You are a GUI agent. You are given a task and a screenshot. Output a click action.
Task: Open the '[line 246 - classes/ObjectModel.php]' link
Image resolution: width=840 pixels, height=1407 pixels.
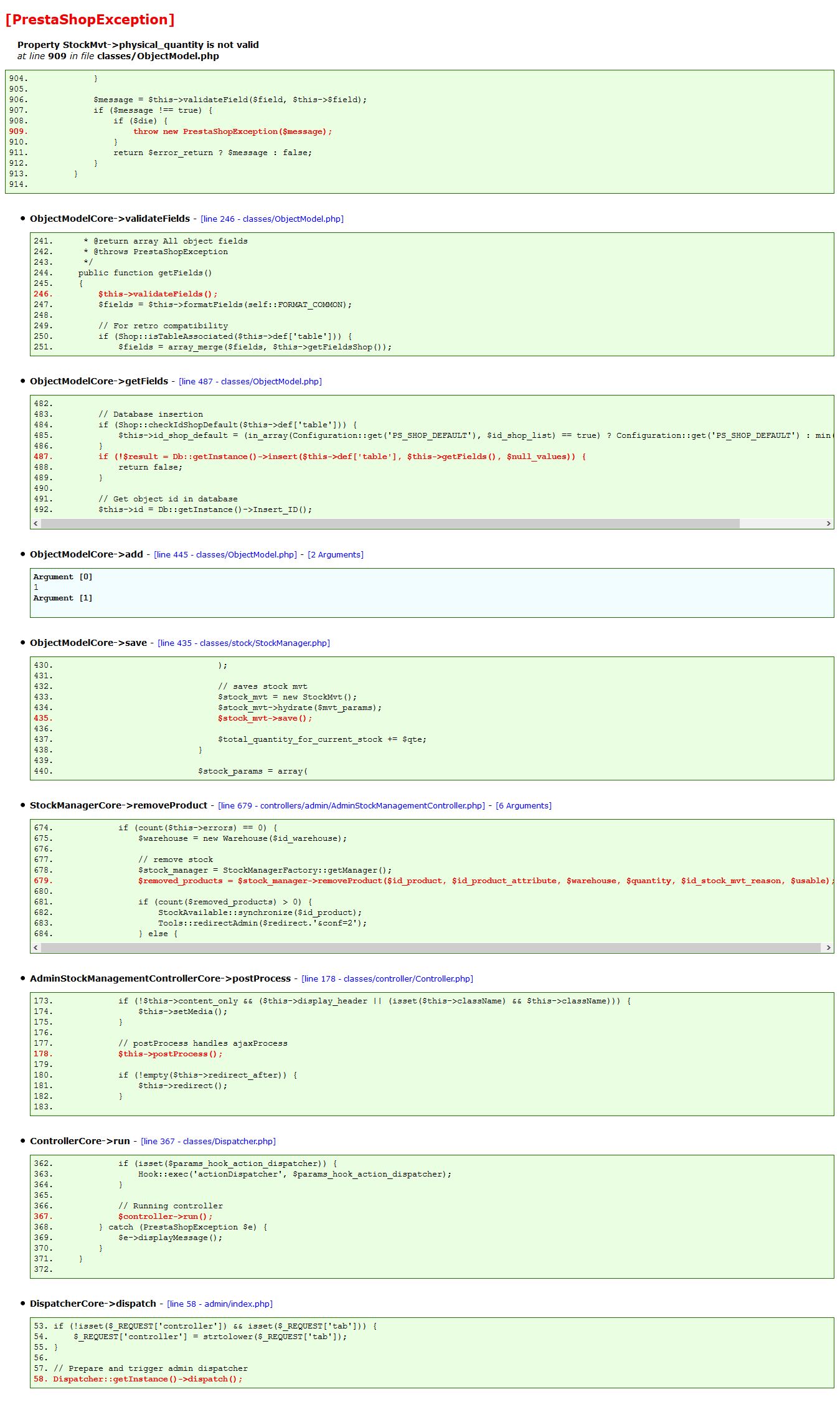(x=272, y=219)
